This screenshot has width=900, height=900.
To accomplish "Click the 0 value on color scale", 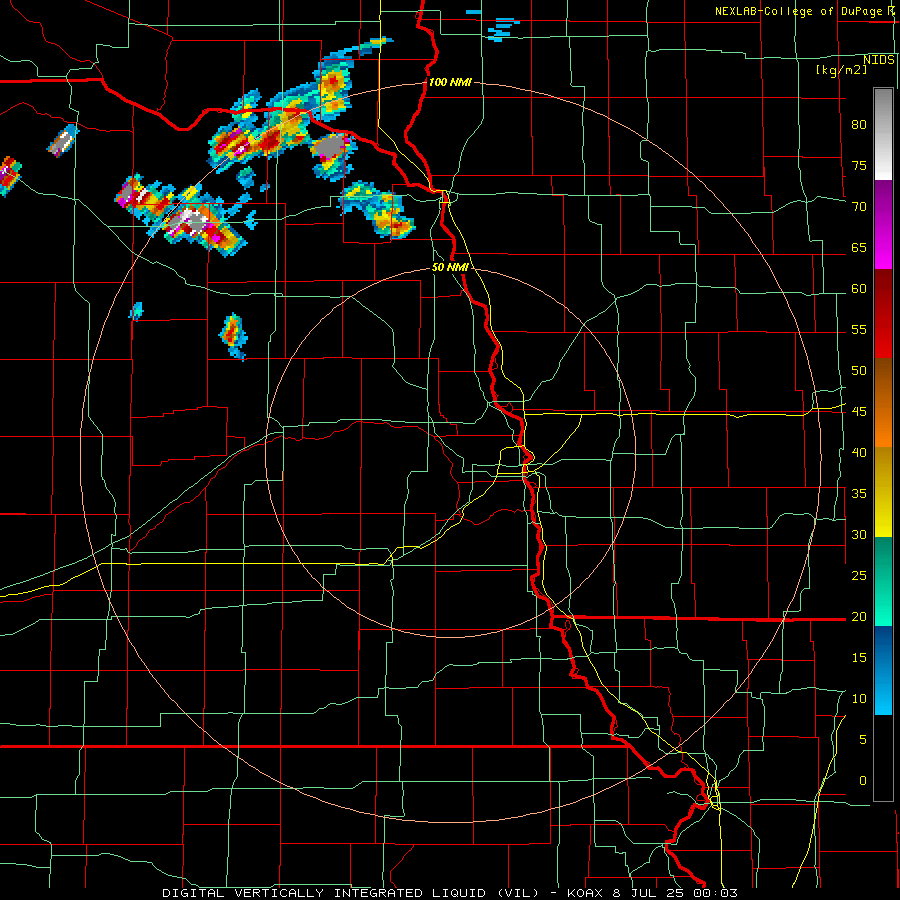I will (863, 781).
